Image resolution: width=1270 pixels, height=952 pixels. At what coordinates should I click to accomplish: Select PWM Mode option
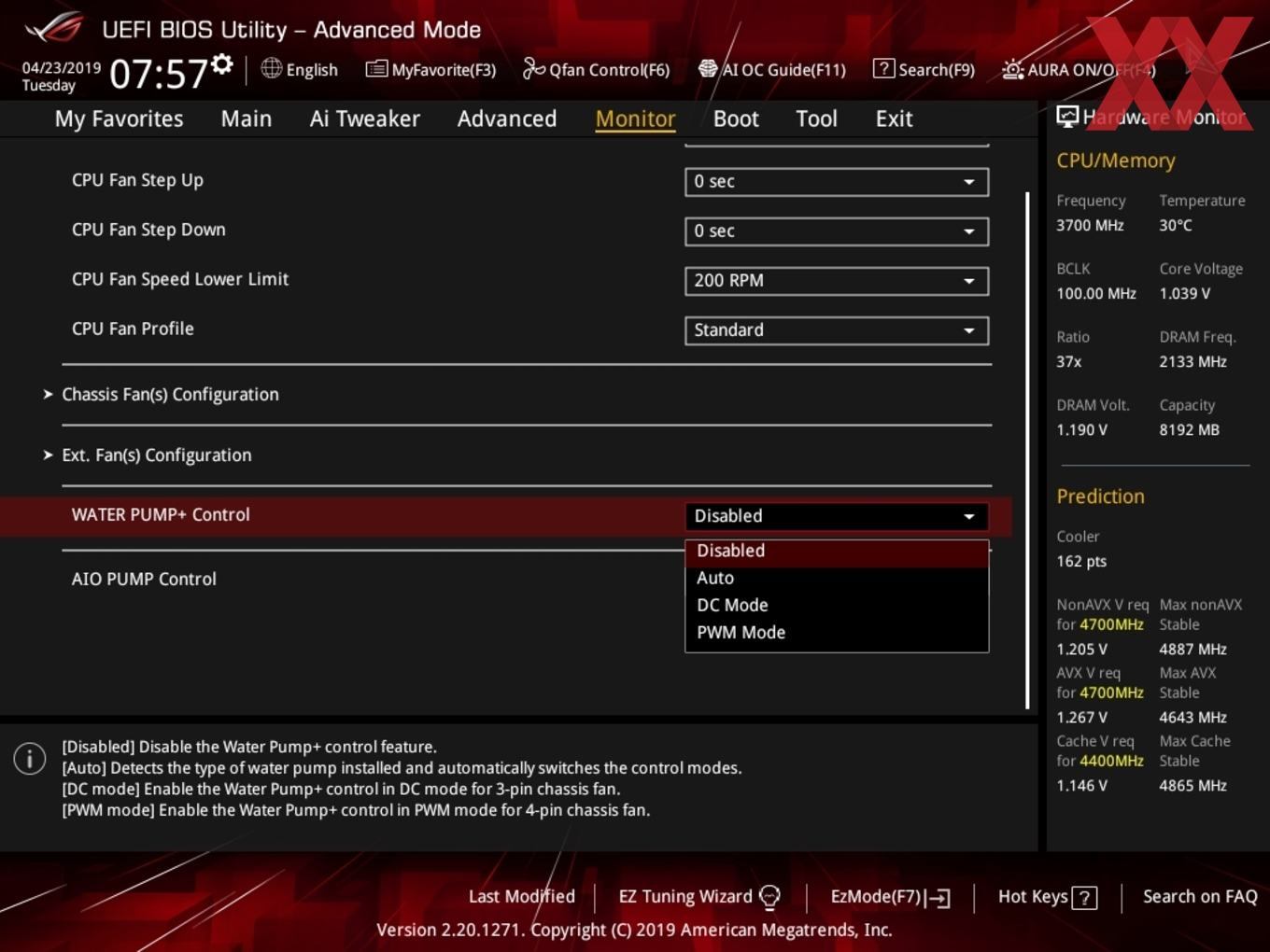(837, 632)
